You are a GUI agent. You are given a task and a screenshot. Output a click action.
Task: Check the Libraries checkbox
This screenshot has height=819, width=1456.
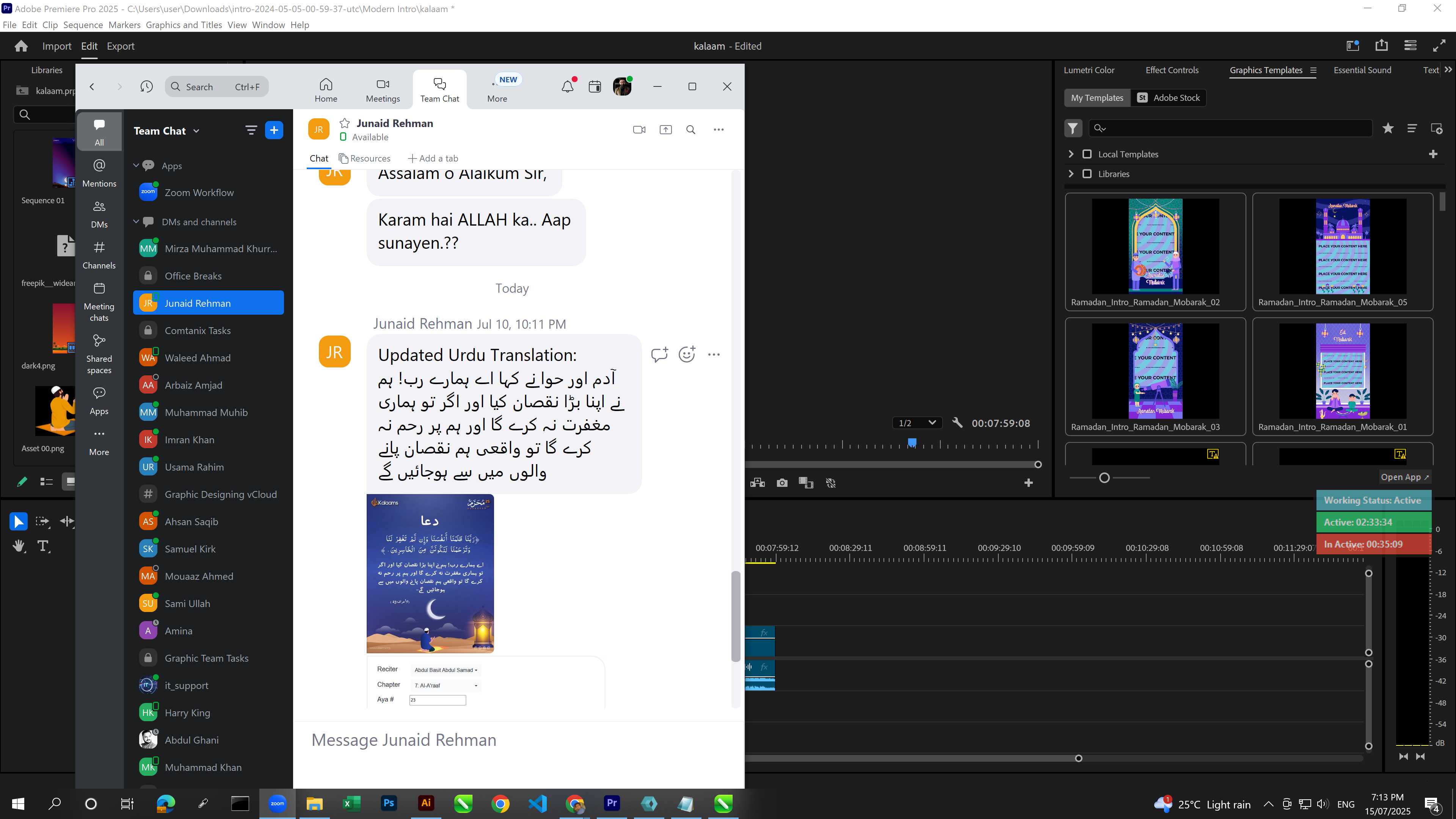pos(1086,174)
